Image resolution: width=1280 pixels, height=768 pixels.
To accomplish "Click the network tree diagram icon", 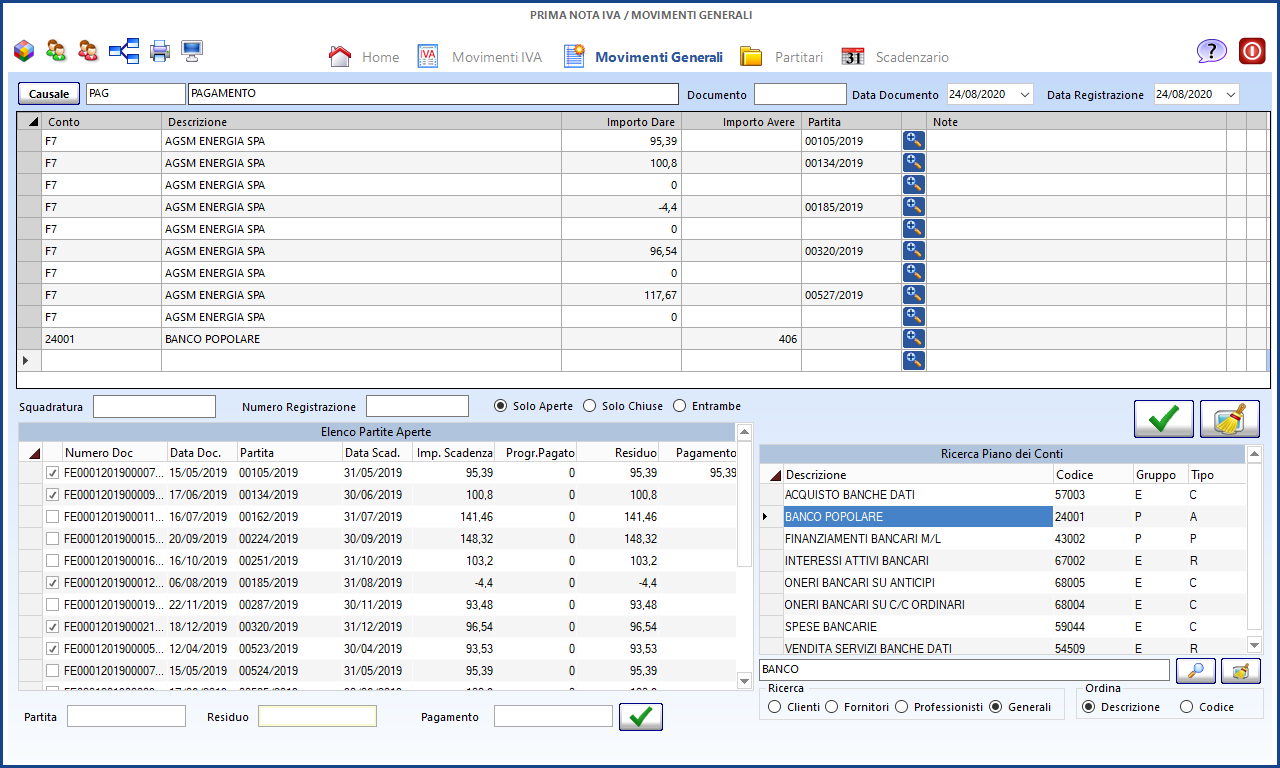I will pyautogui.click(x=124, y=50).
